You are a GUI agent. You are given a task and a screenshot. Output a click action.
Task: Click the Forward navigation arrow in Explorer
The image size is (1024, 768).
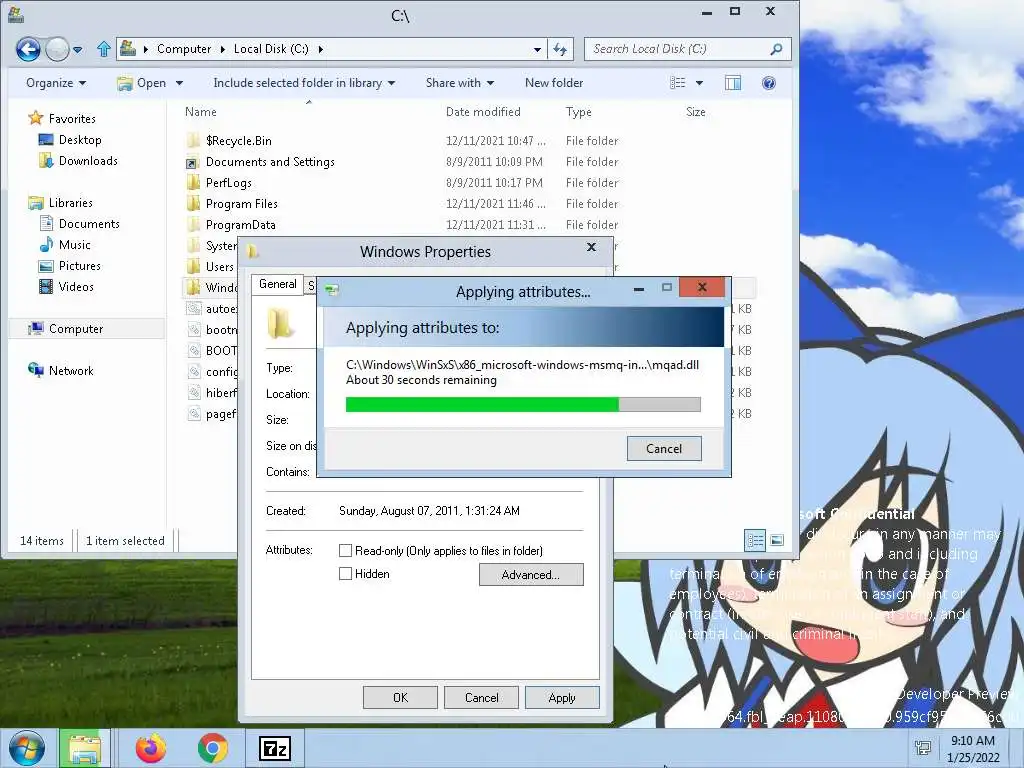click(x=57, y=49)
